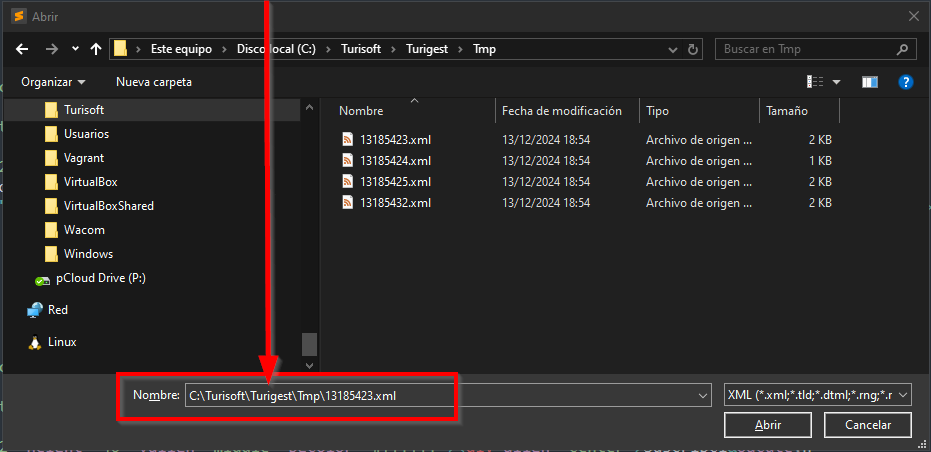Click the folder tree vertical scrollbar

tap(310, 230)
